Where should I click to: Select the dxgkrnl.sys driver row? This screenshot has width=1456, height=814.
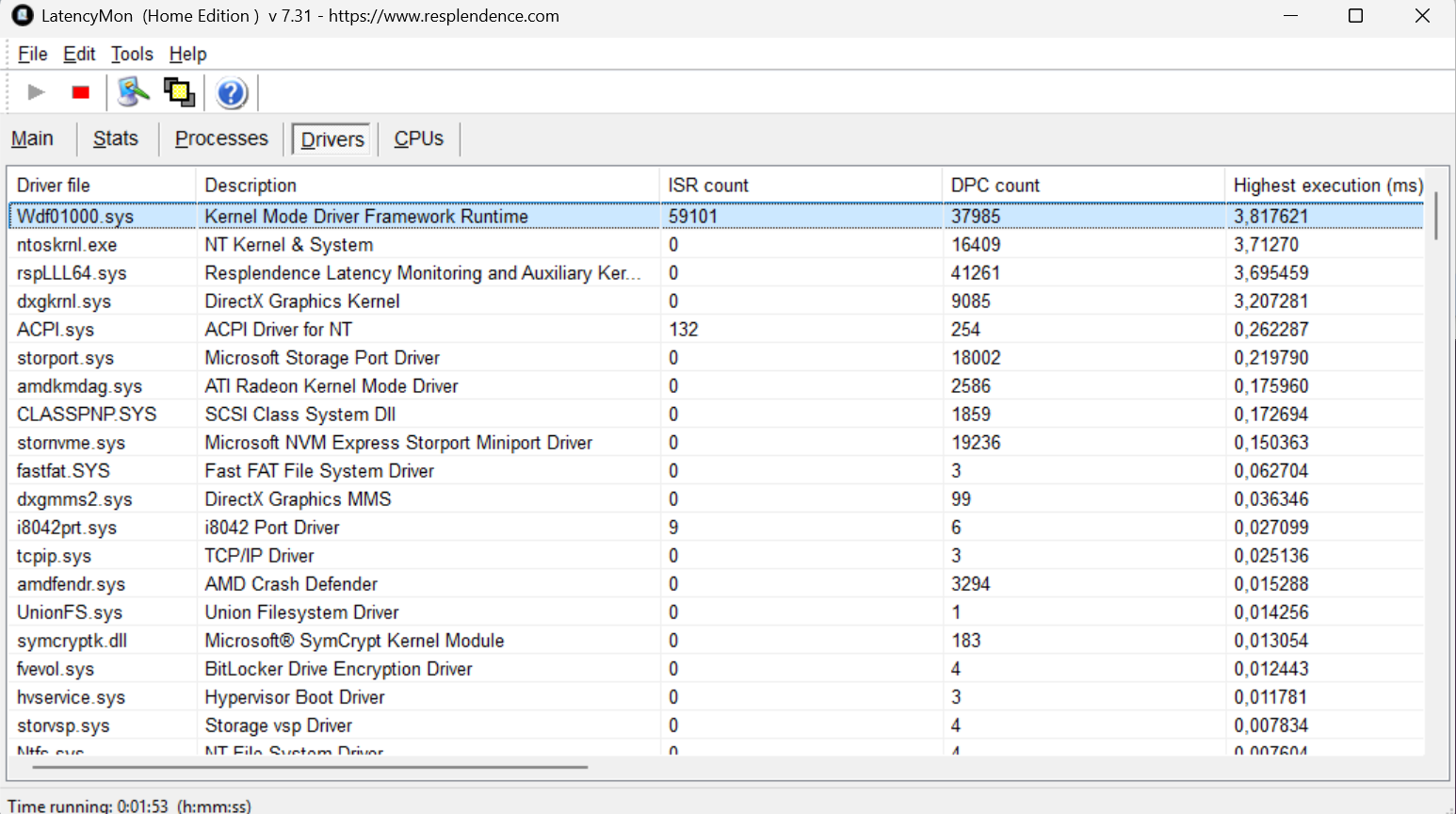(x=716, y=301)
